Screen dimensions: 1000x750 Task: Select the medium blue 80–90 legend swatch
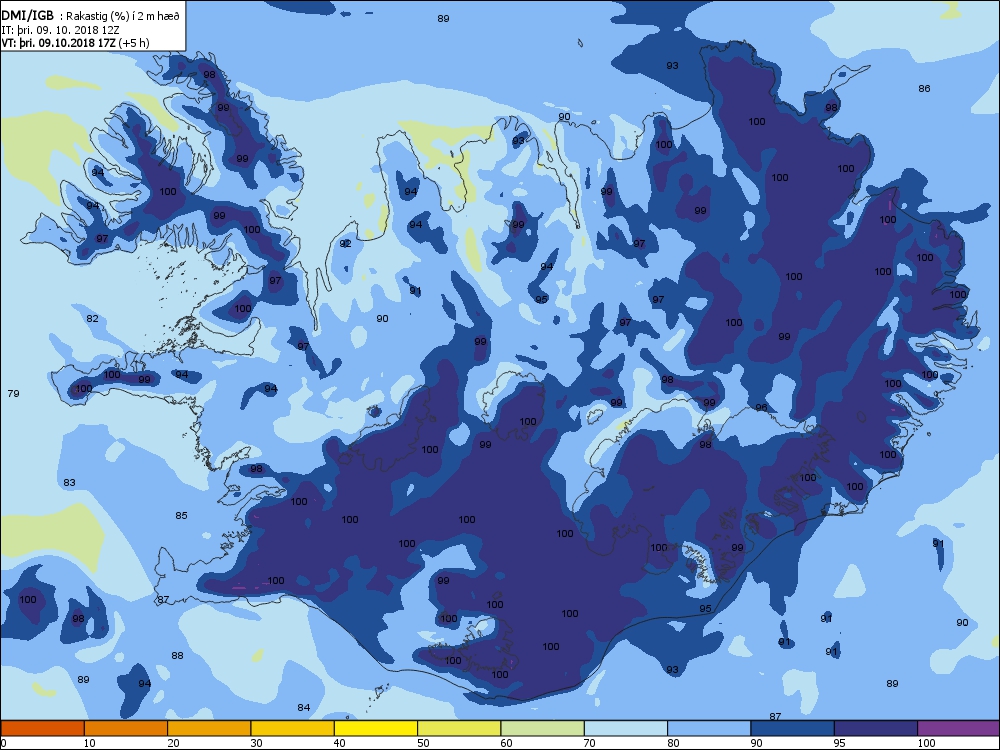coord(709,728)
